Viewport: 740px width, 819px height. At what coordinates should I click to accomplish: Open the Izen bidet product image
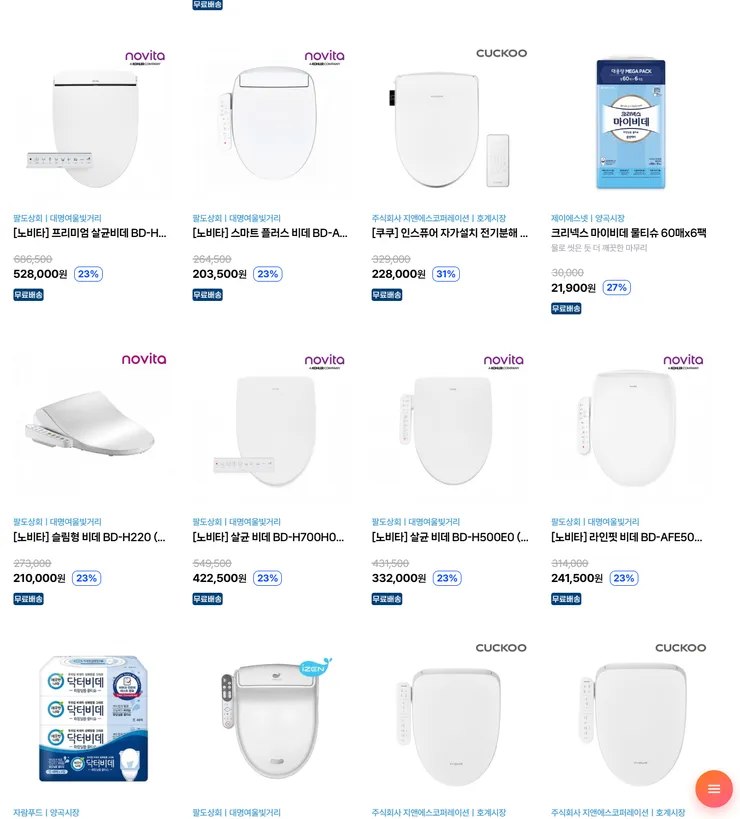tap(271, 718)
